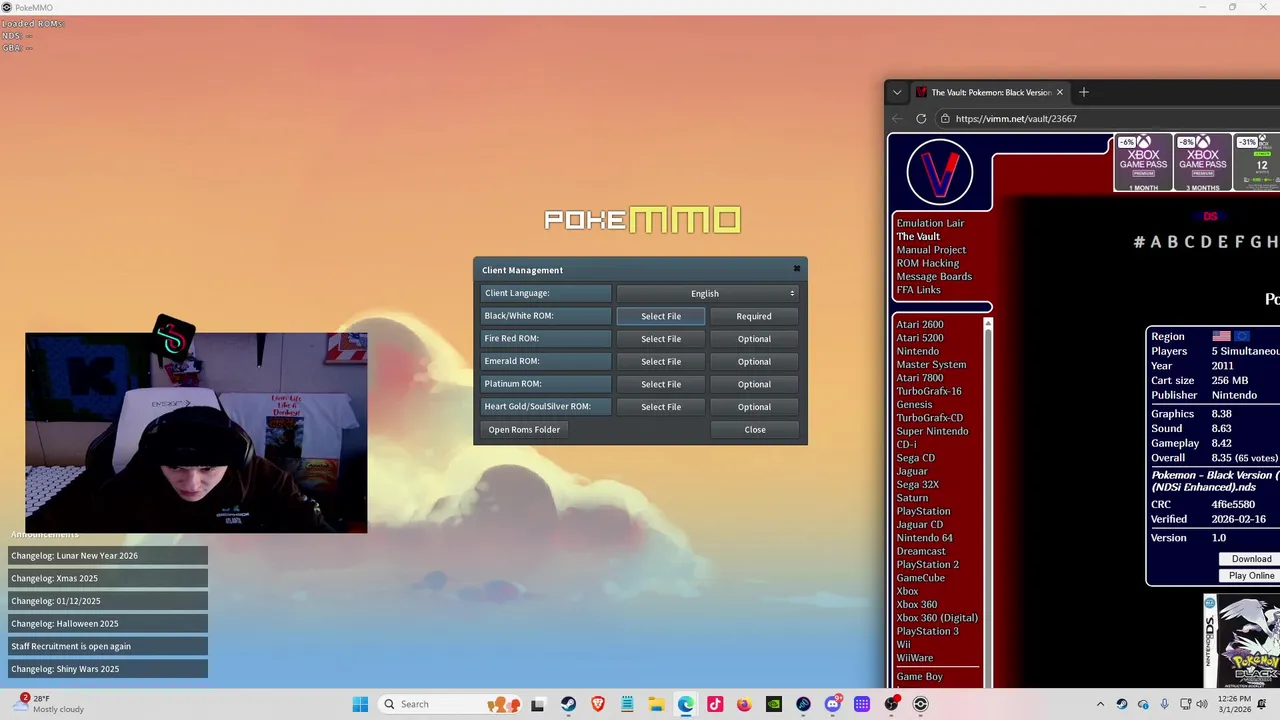This screenshot has height=720, width=1280.
Task: Click the taskbar Search box
Action: point(452,704)
